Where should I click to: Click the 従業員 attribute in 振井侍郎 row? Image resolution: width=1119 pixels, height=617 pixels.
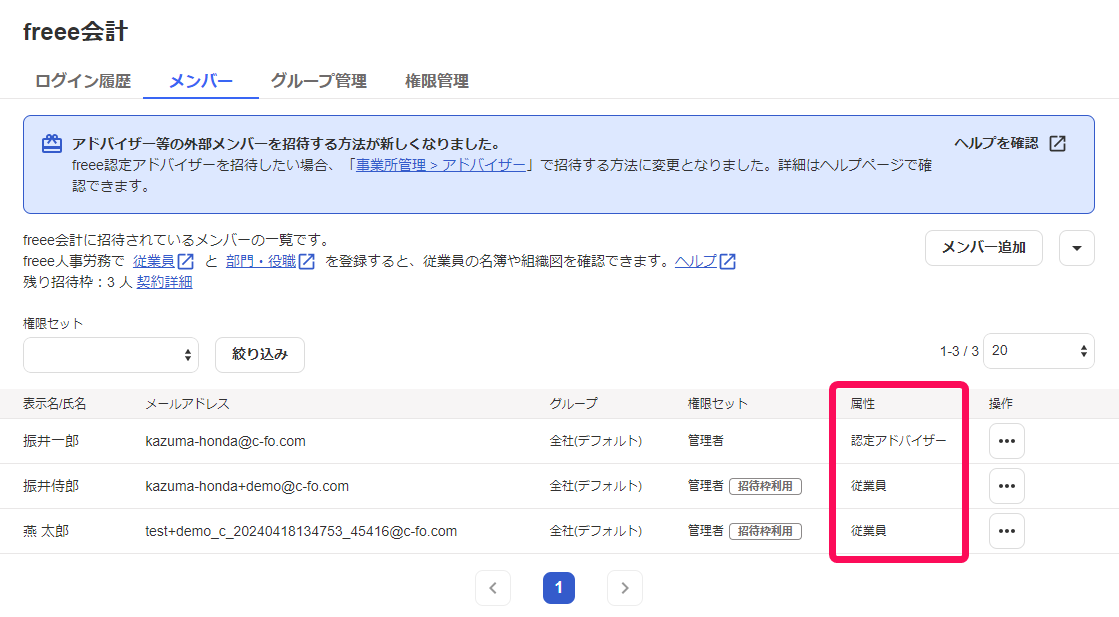click(x=869, y=486)
